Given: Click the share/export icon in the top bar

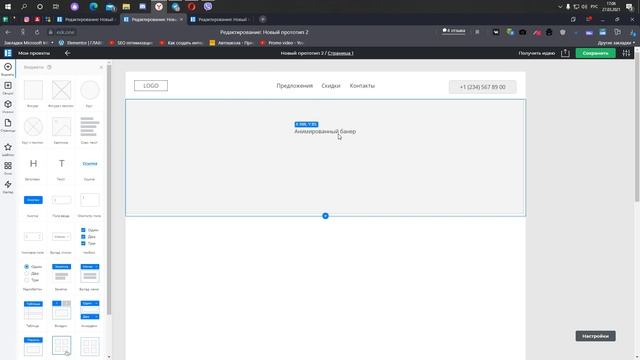Looking at the screenshot, I should coord(565,53).
